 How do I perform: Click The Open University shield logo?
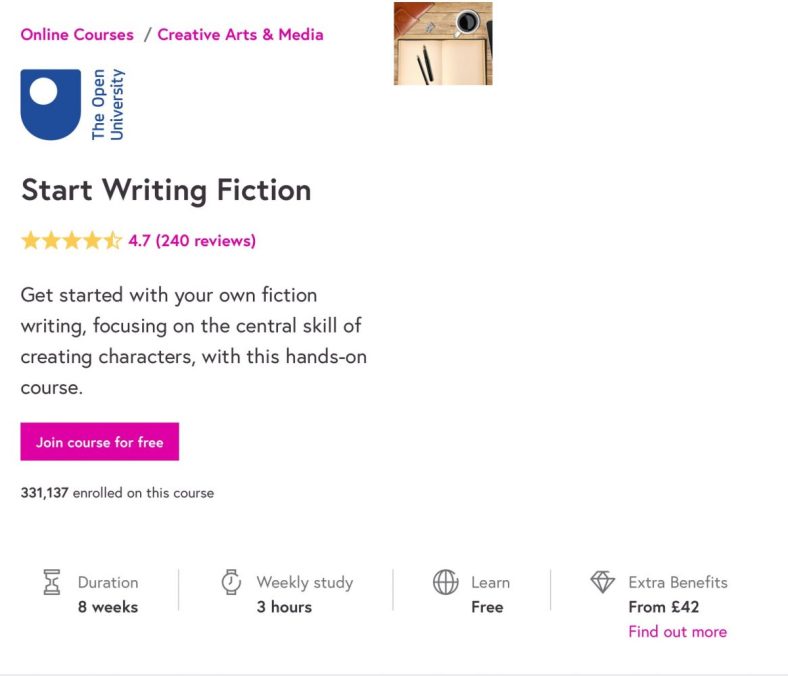point(50,104)
